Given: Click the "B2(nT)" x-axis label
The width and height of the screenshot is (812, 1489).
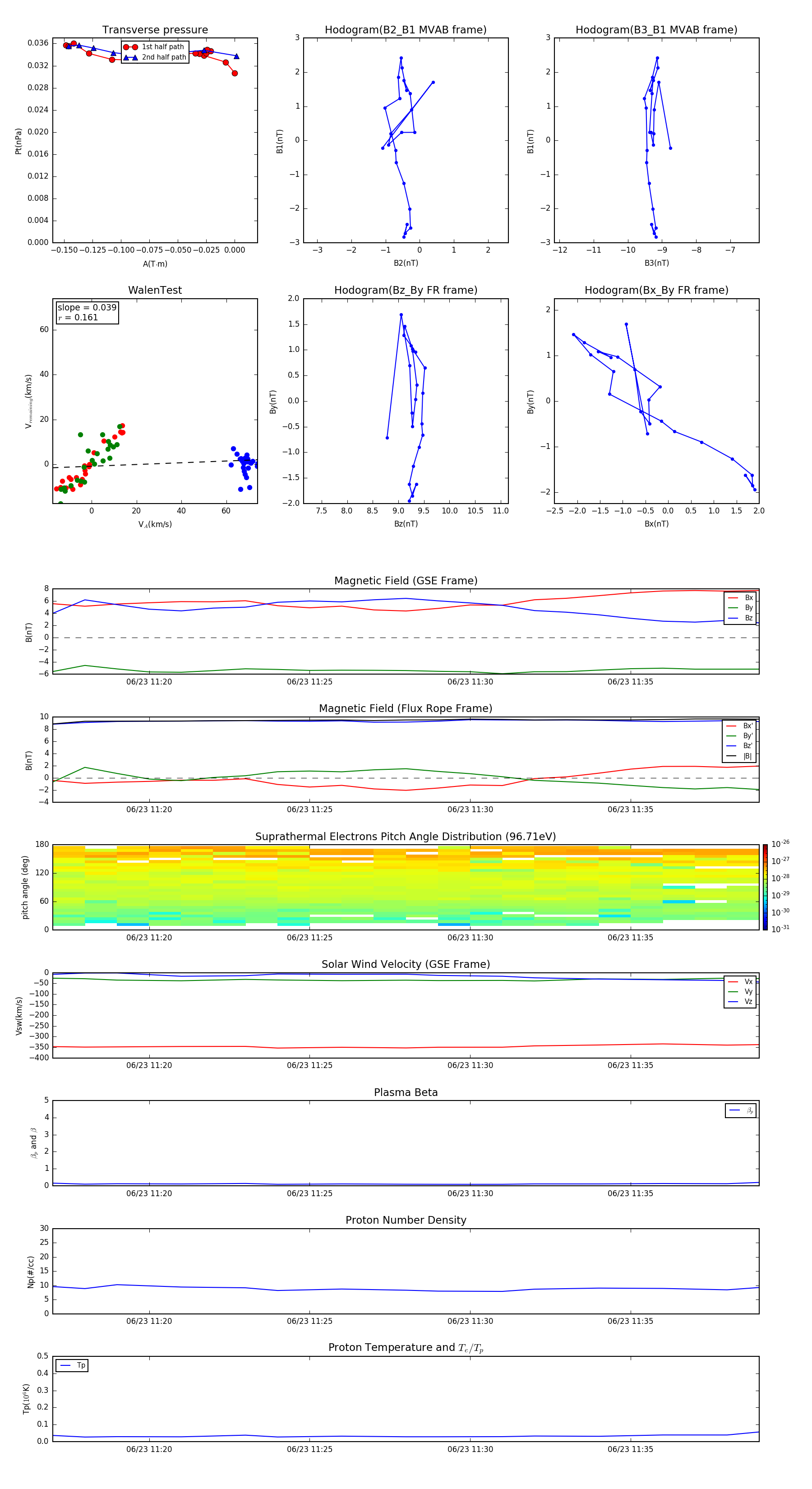Looking at the screenshot, I should point(406,263).
